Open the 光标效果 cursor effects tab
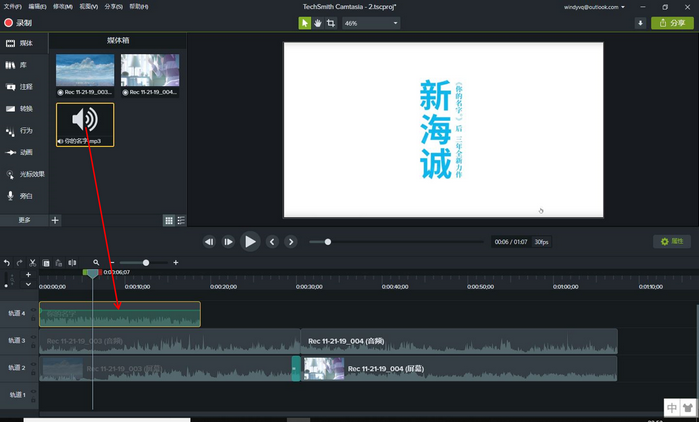 tap(25, 174)
